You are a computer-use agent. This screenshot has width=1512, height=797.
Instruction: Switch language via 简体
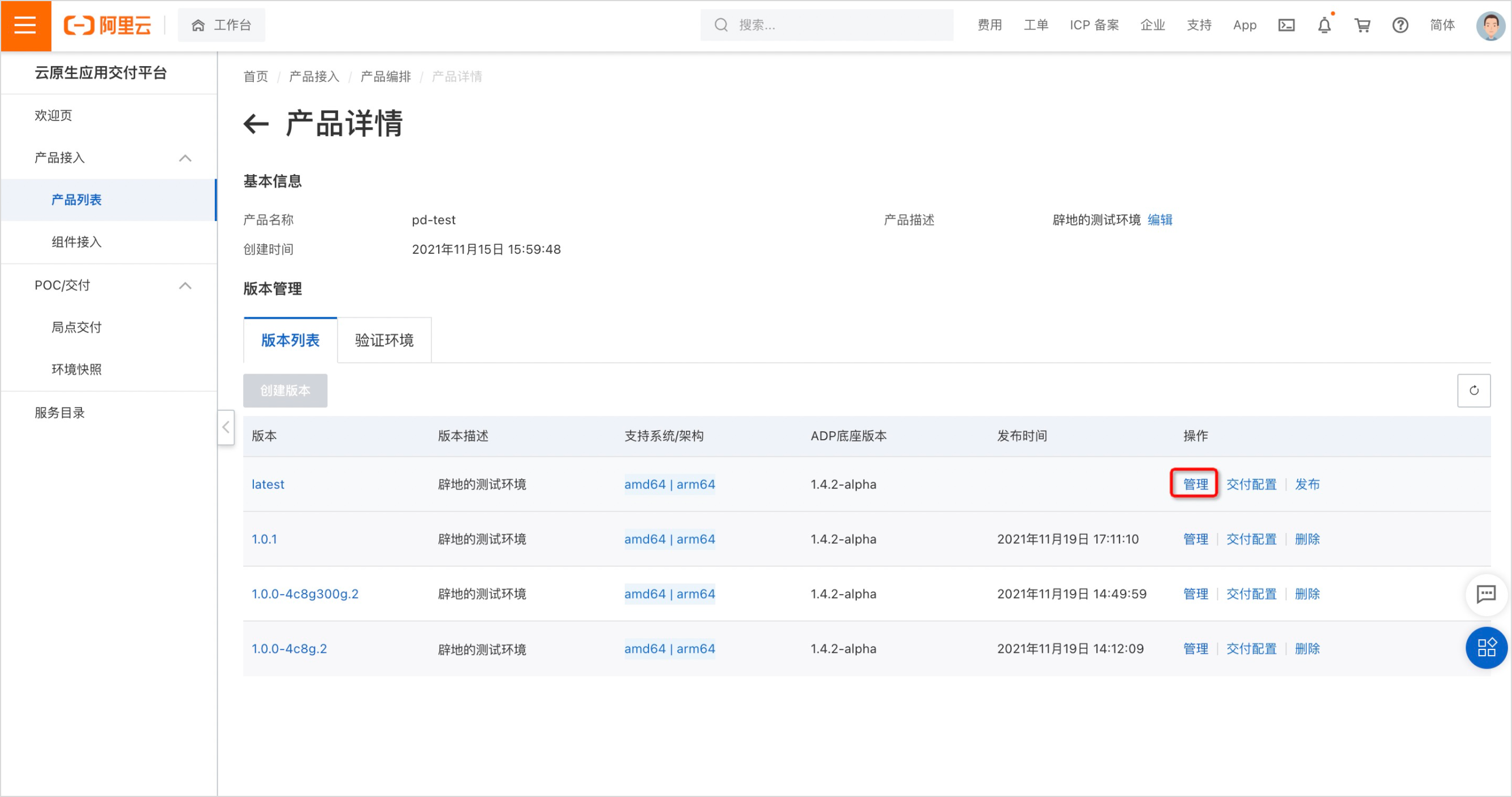pyautogui.click(x=1441, y=25)
